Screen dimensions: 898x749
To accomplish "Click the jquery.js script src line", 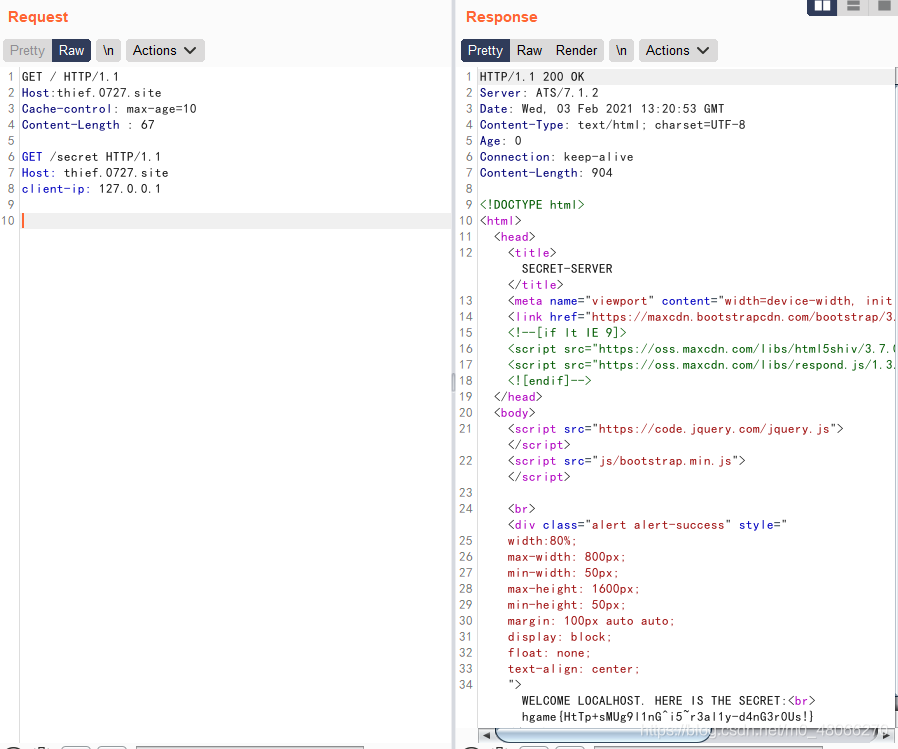I will click(675, 429).
